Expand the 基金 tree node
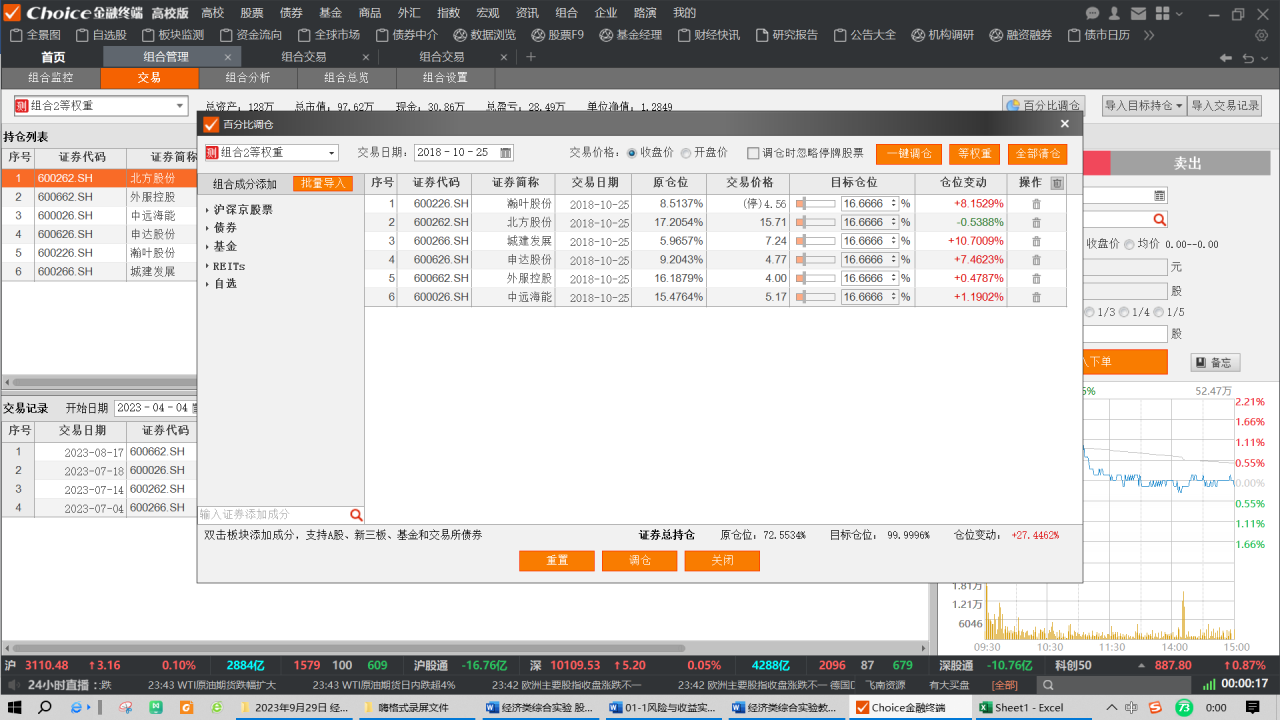Screen dimensions: 1280x720 click(207, 246)
